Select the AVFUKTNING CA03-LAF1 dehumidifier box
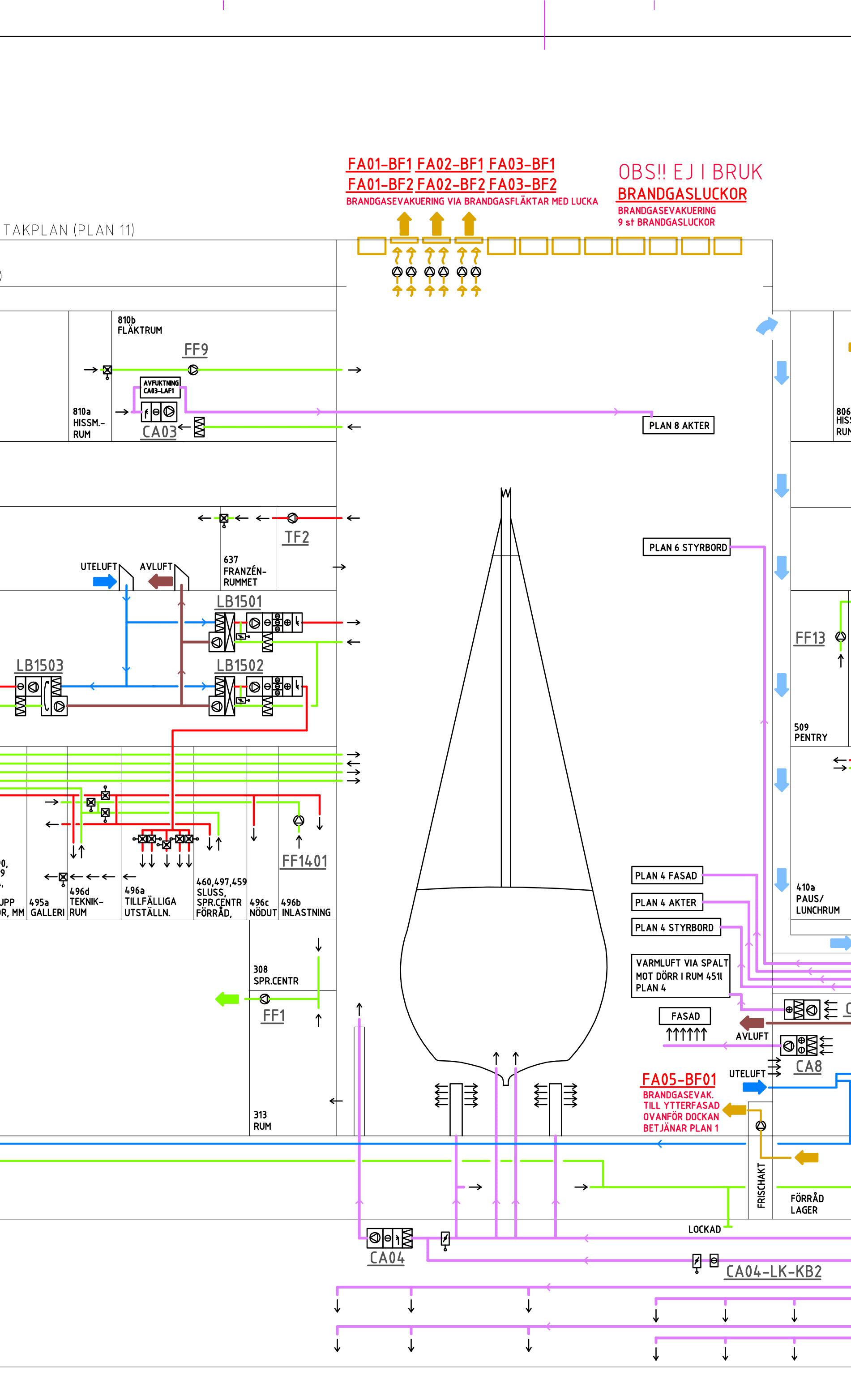 point(160,387)
